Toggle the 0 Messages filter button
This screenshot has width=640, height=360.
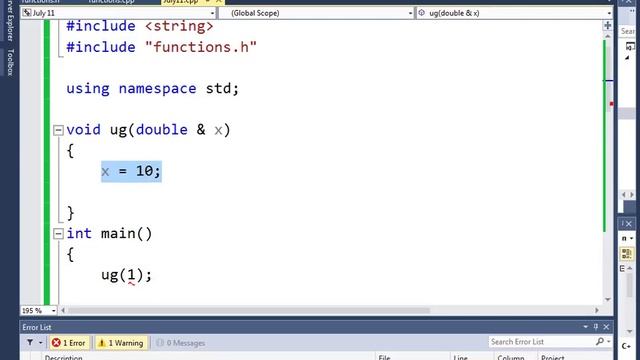coord(181,343)
